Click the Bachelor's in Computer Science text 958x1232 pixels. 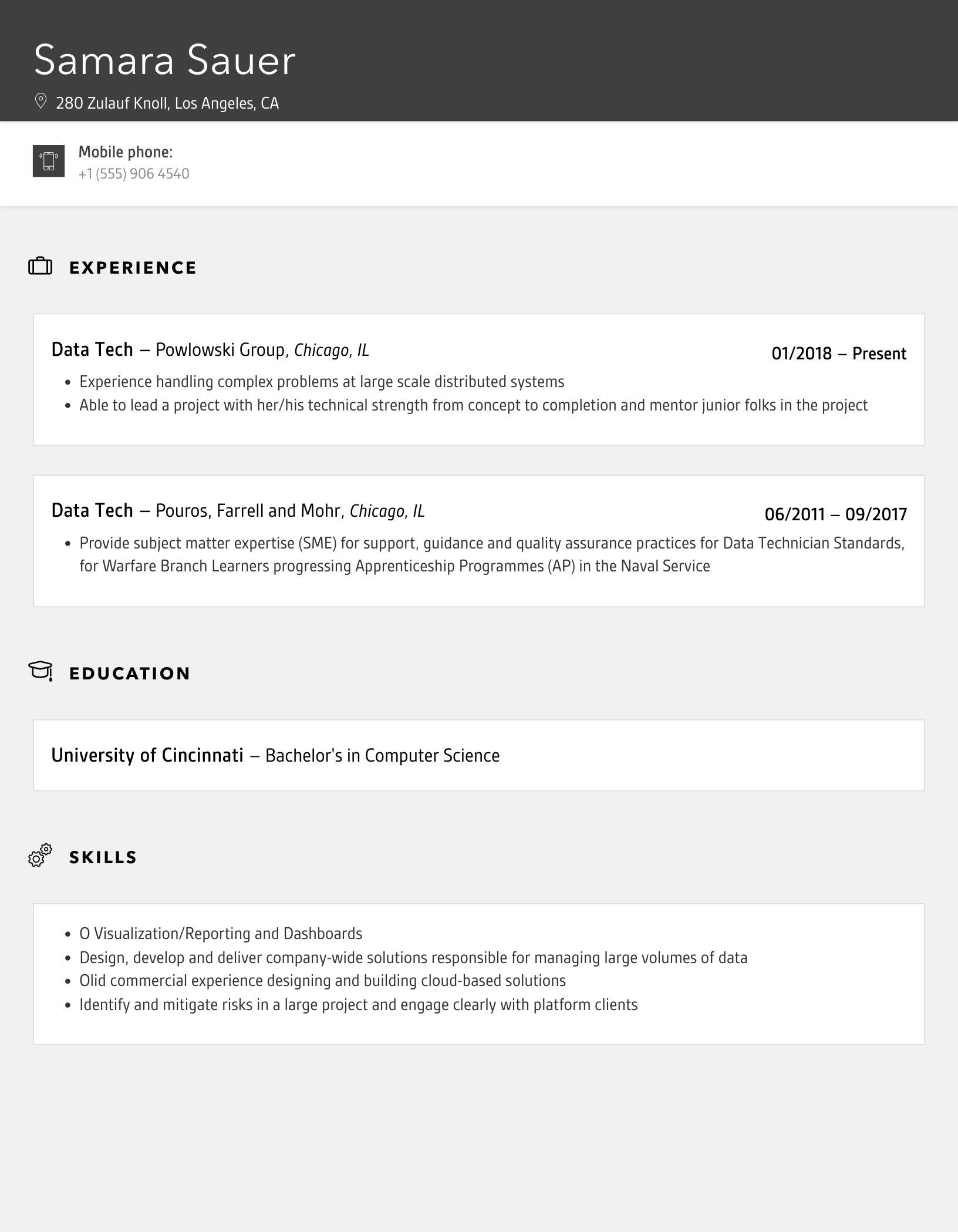[382, 756]
